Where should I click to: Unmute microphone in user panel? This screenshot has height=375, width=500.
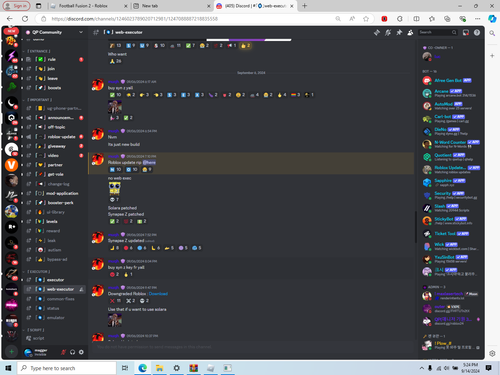pos(63,352)
